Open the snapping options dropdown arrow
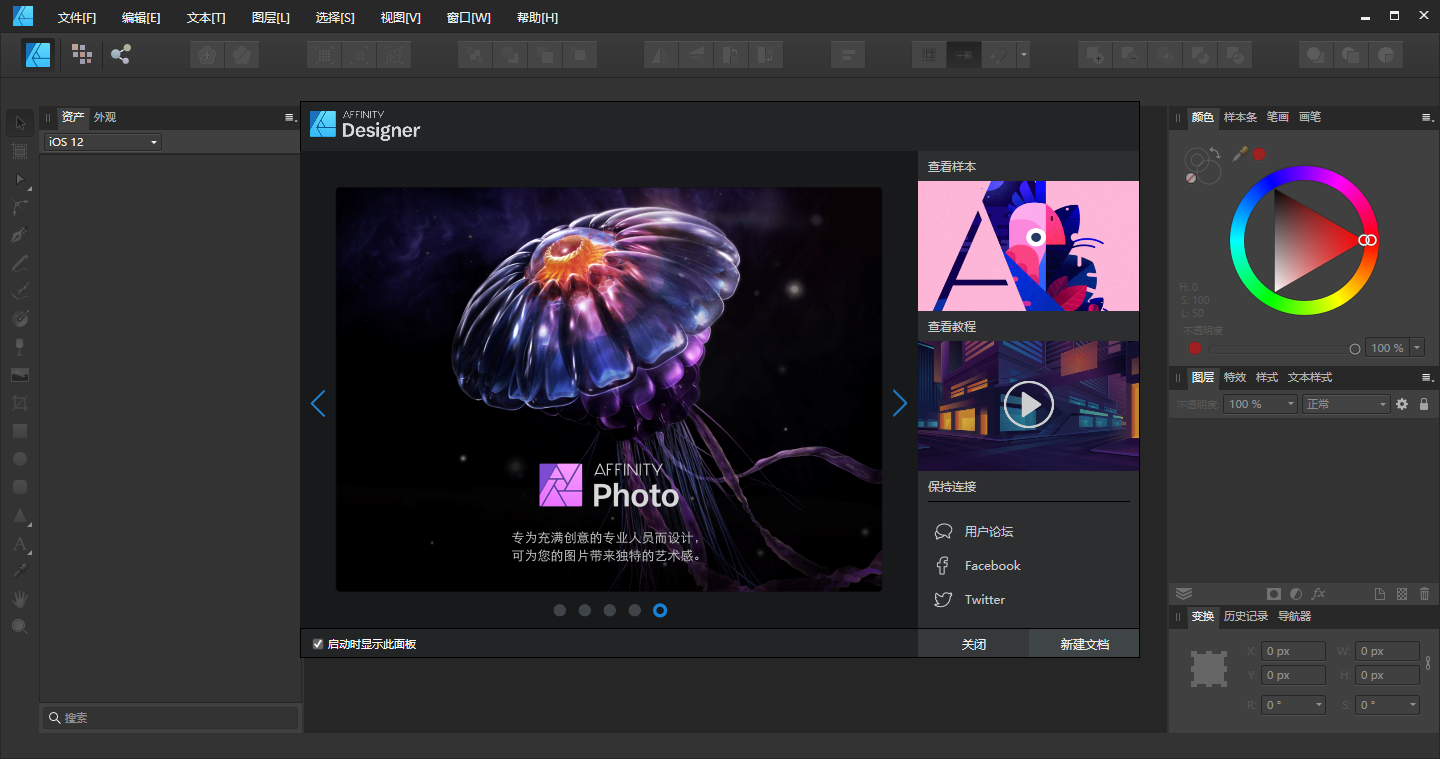The height and width of the screenshot is (759, 1440). [x=1024, y=54]
